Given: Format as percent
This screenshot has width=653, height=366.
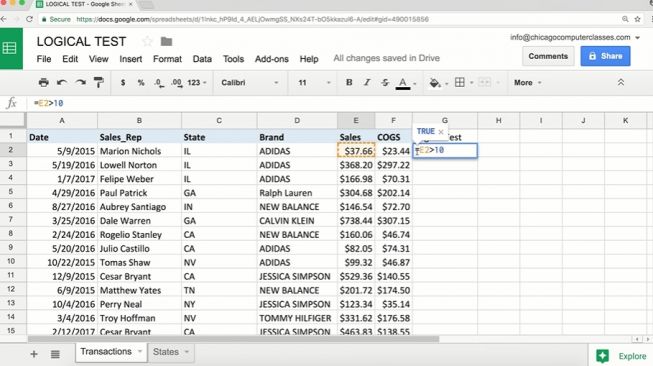Looking at the screenshot, I should (x=141, y=82).
